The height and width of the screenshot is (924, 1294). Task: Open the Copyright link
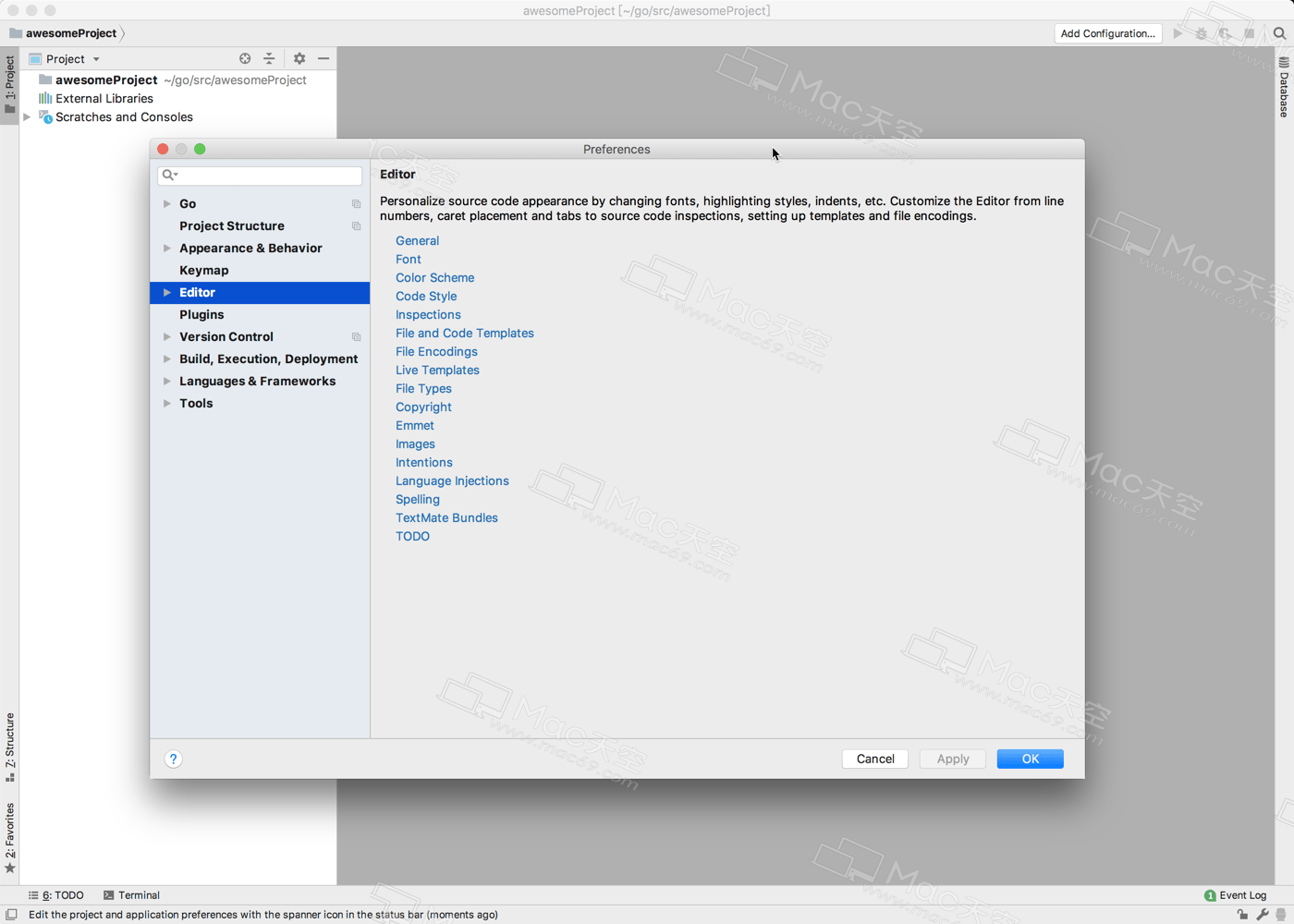pos(424,407)
